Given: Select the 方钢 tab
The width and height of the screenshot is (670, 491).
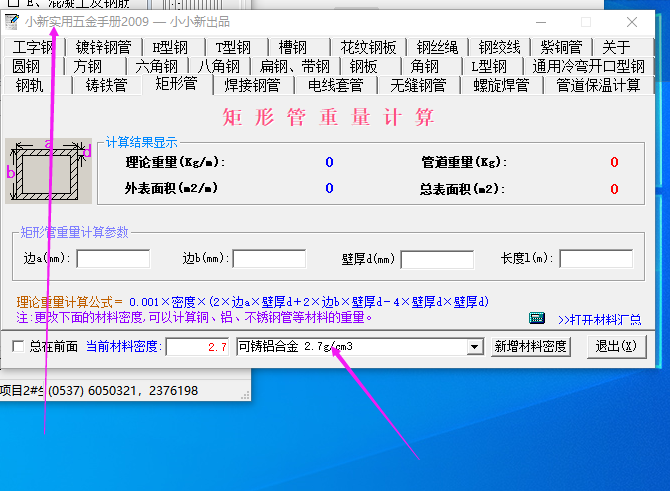Looking at the screenshot, I should point(88,66).
